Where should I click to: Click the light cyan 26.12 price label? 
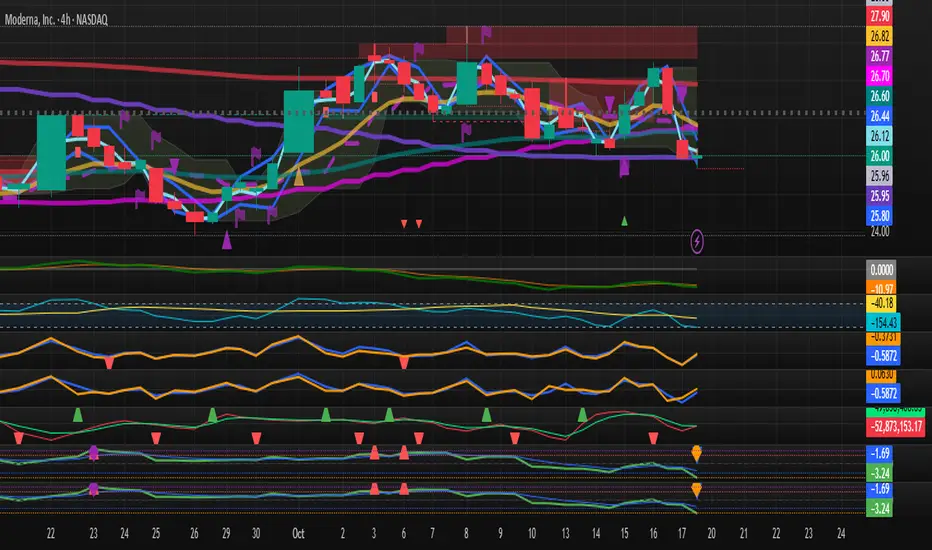880,136
